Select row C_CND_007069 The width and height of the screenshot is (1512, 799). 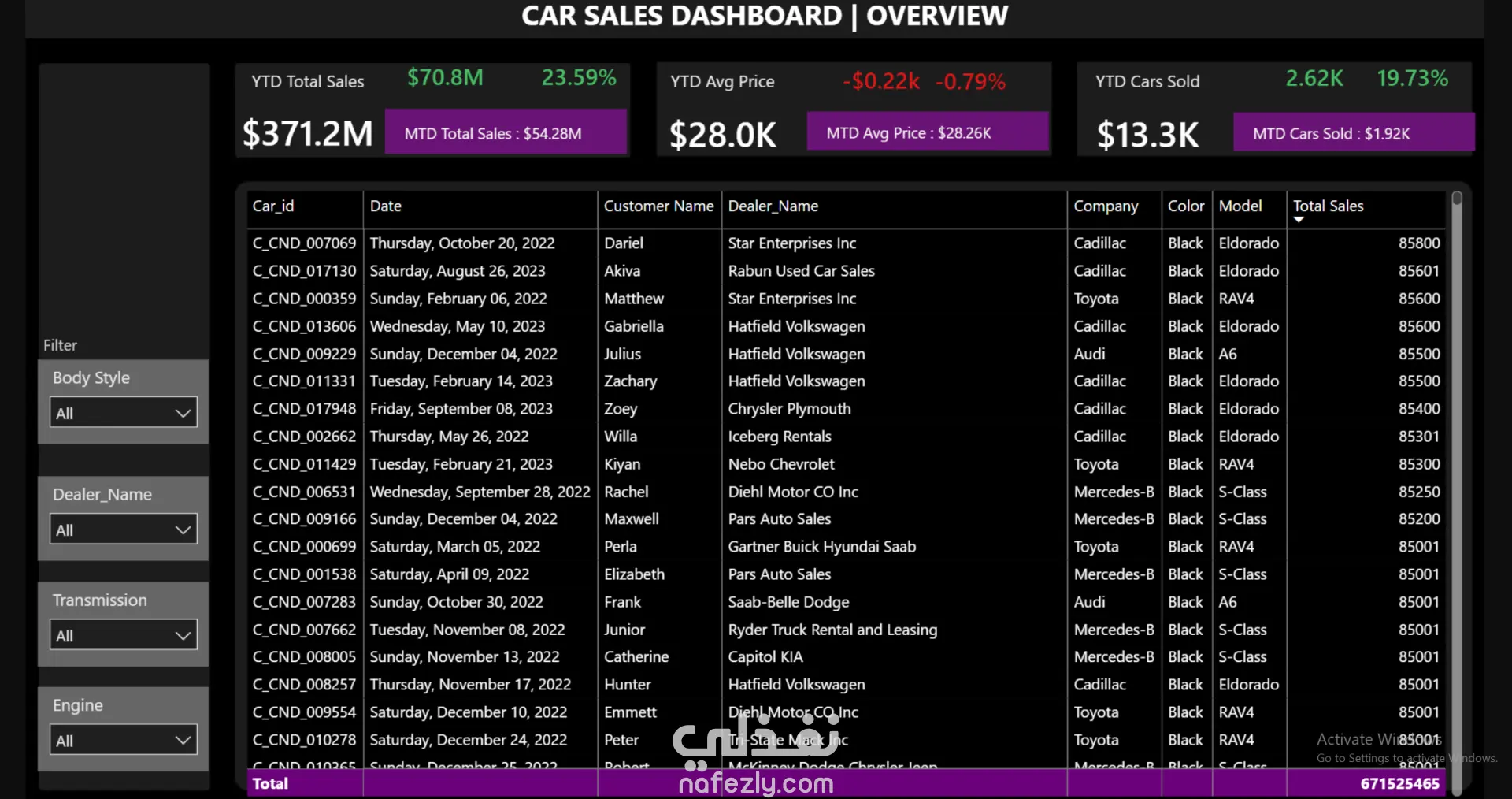pos(846,243)
